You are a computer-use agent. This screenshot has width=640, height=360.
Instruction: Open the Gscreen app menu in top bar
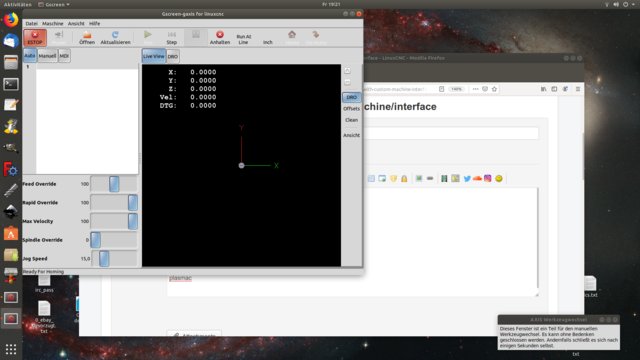point(54,4)
